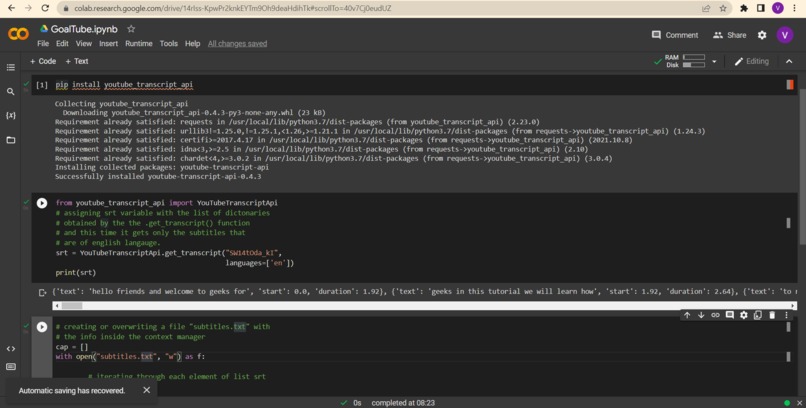The width and height of the screenshot is (806, 408).
Task: Collapse the header with the chevron
Action: (x=789, y=61)
